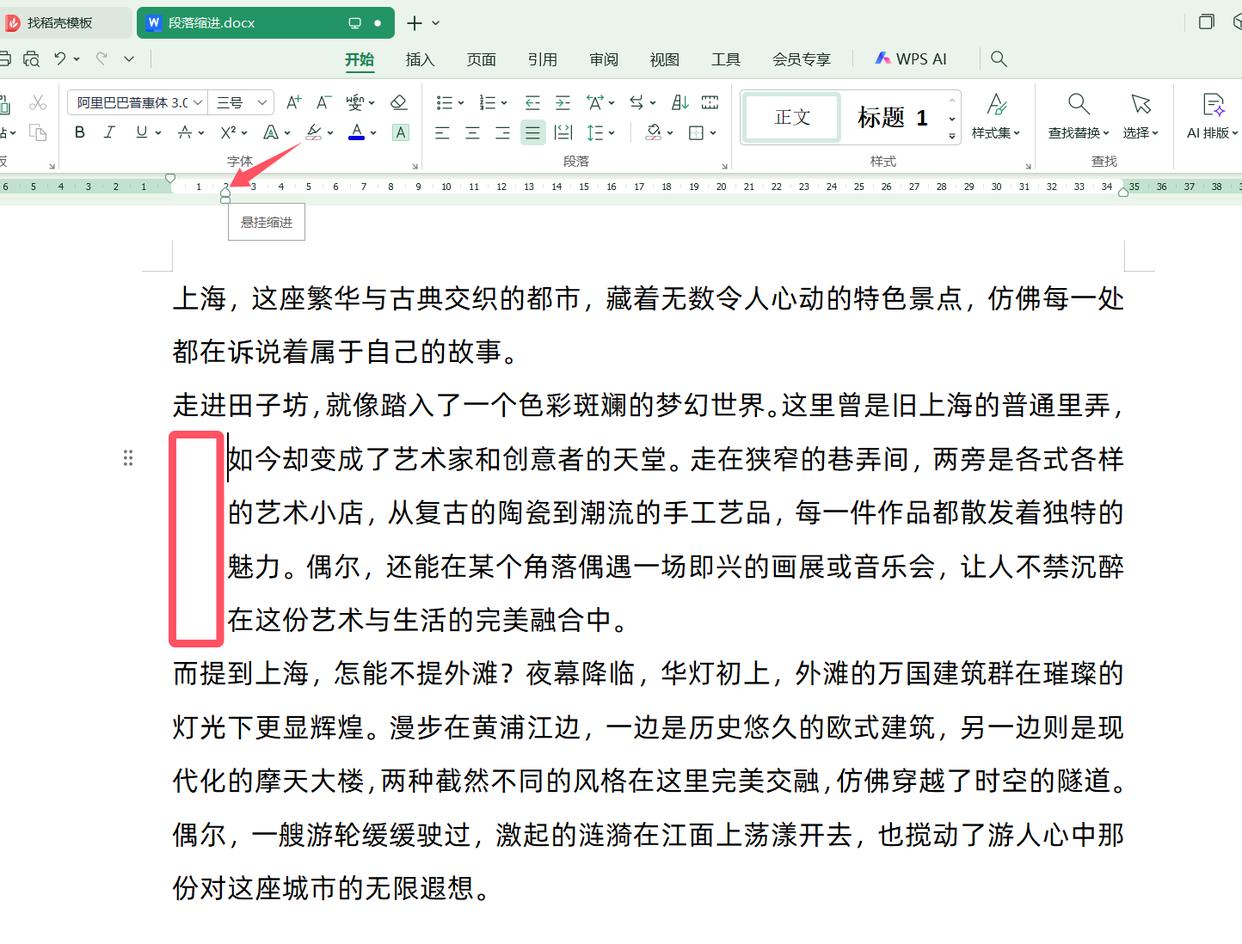
Task: Toggle strikethrough formatting
Action: pyautogui.click(x=185, y=132)
